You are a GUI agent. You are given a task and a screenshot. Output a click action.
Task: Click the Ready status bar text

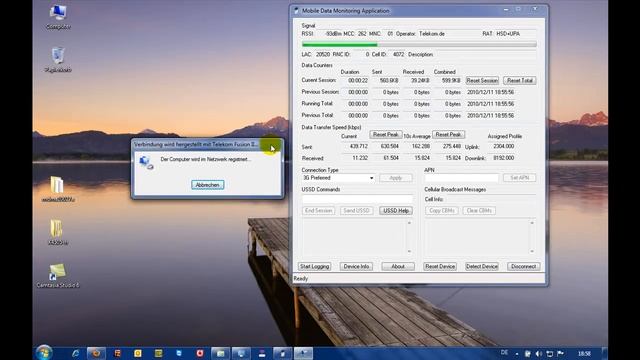(301, 279)
